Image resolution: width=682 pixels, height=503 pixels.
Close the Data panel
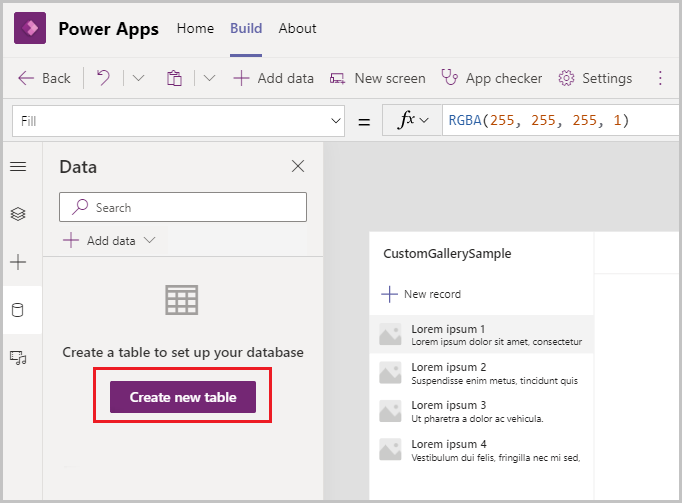click(298, 167)
